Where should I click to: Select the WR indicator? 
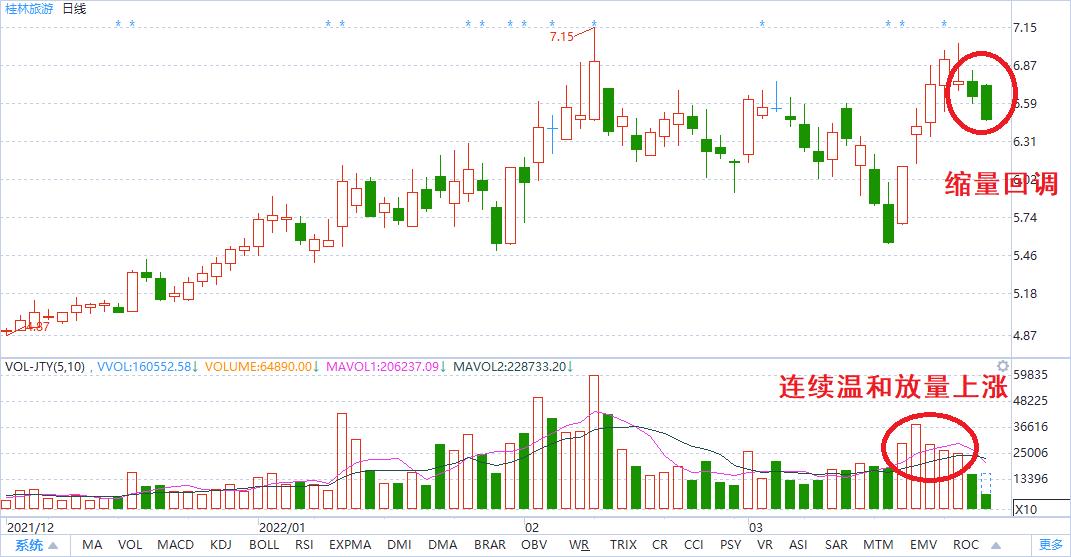[x=579, y=545]
